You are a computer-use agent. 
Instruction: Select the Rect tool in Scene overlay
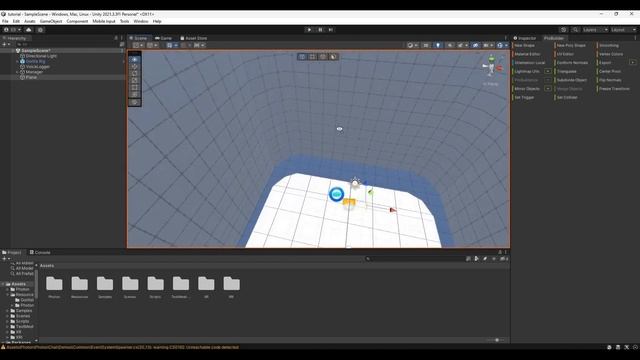point(135,87)
